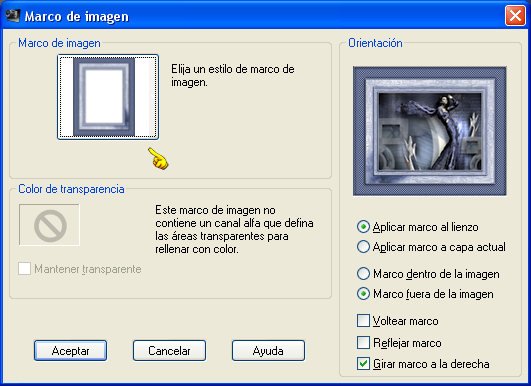
Task: Click the Elija un estilo de marco text
Action: click(233, 76)
